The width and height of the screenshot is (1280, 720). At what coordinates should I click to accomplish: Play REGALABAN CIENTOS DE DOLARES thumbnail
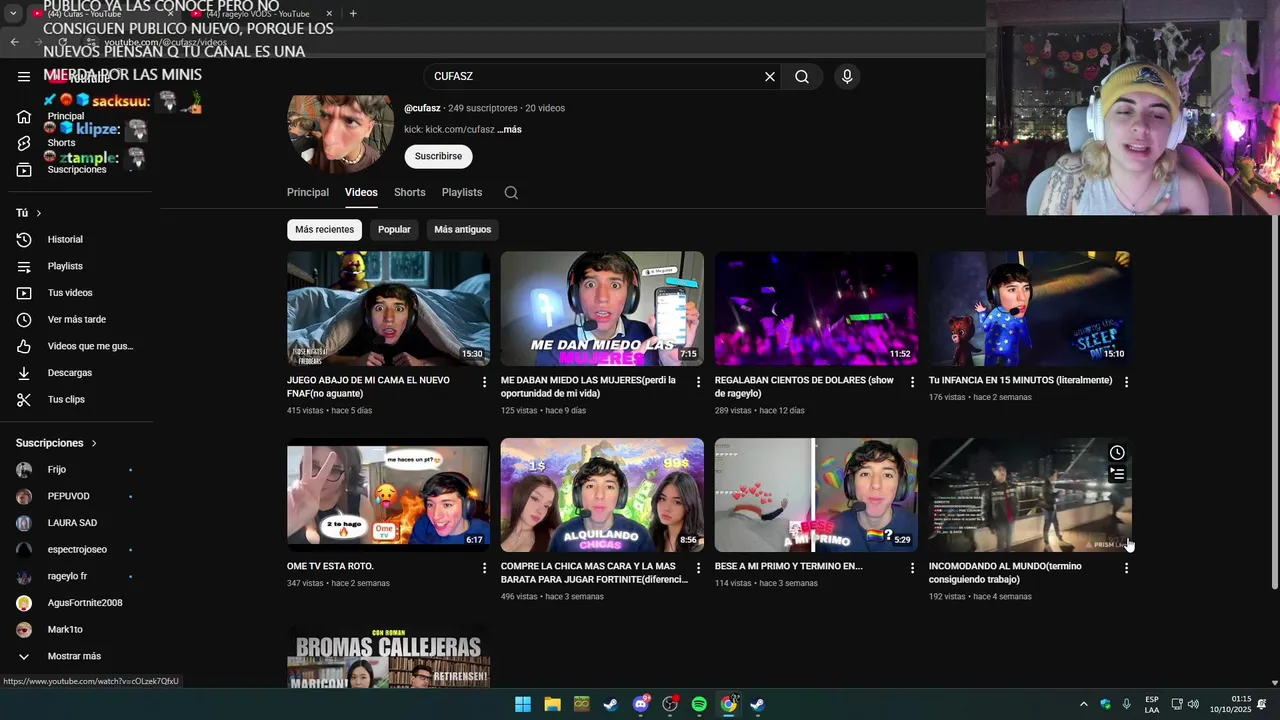click(x=816, y=308)
